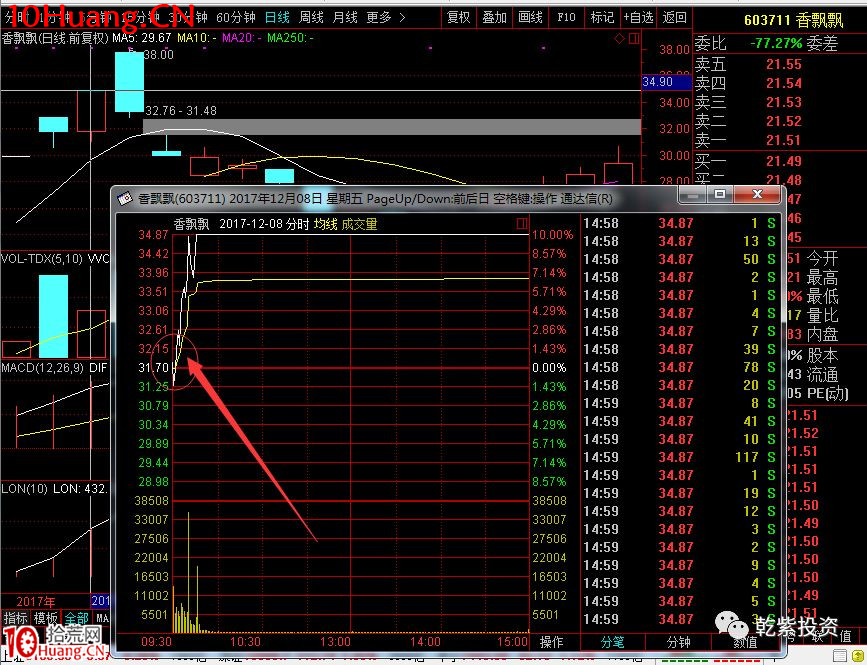This screenshot has height=665, width=867.
Task: Switch to the 60分钟 period
Action: (x=236, y=18)
